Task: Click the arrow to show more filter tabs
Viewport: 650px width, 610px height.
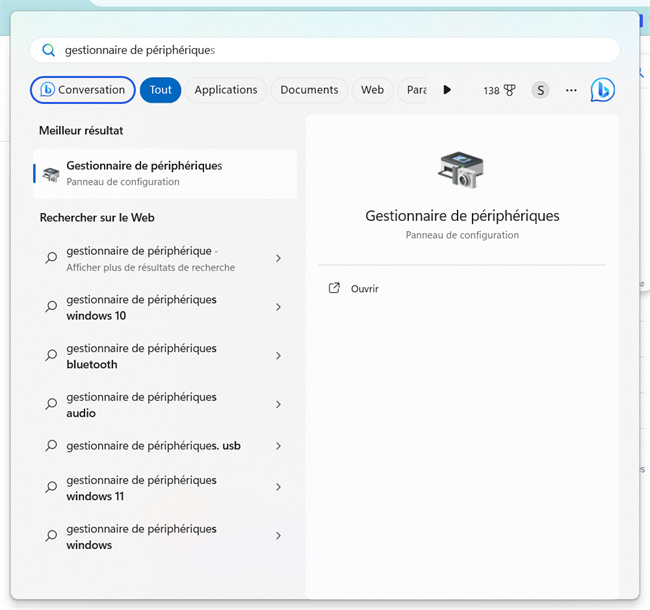Action: click(447, 90)
